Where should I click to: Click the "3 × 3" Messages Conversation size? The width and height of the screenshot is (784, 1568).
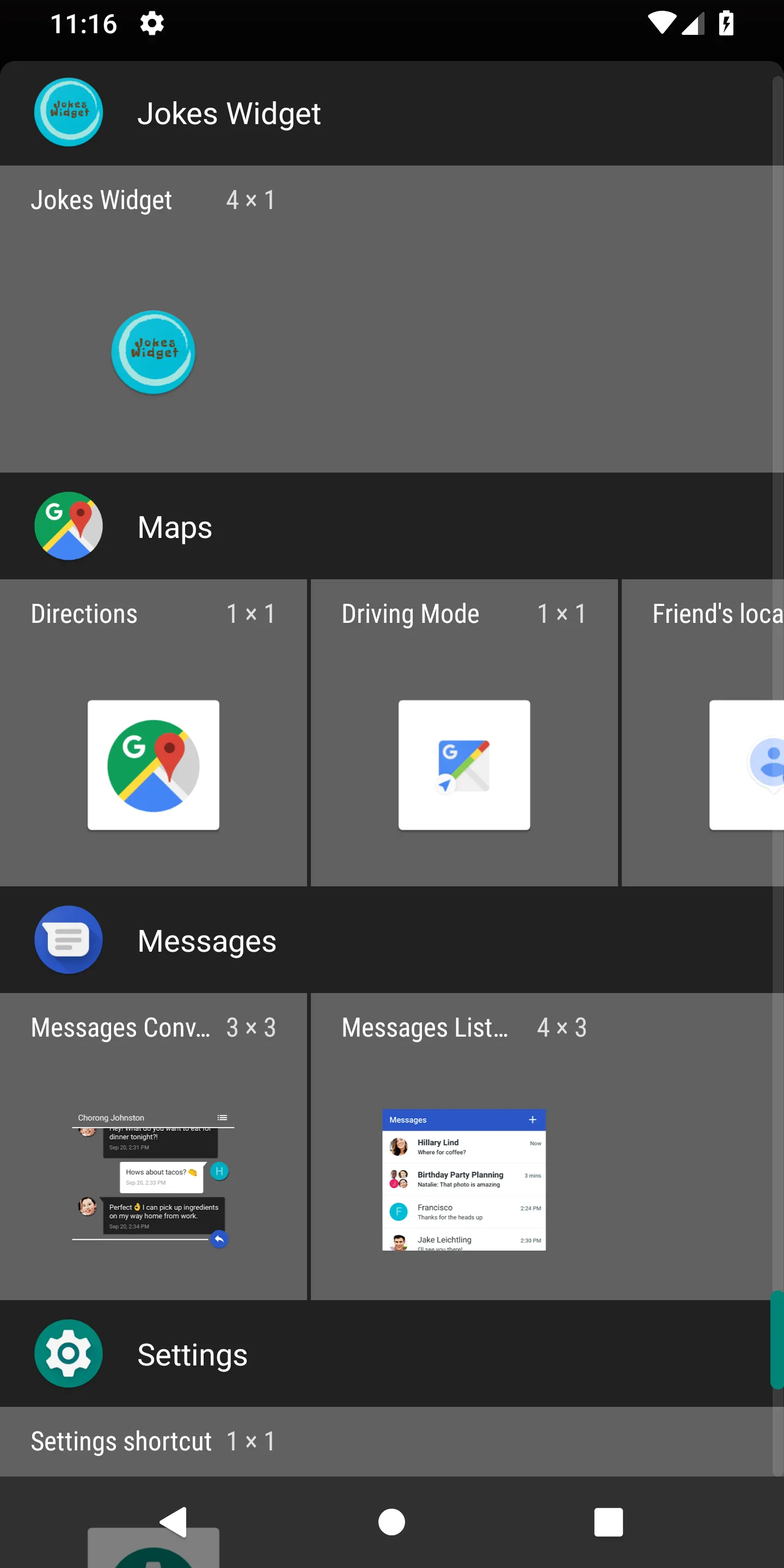pos(251,1027)
